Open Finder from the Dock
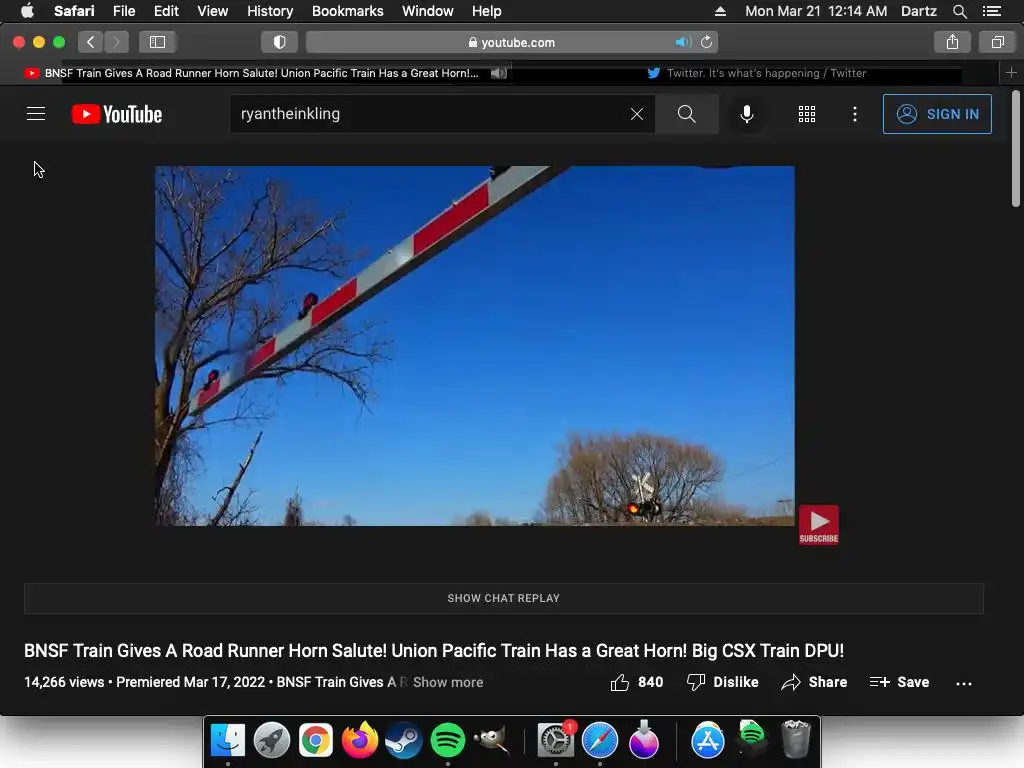This screenshot has width=1024, height=768. click(227, 740)
